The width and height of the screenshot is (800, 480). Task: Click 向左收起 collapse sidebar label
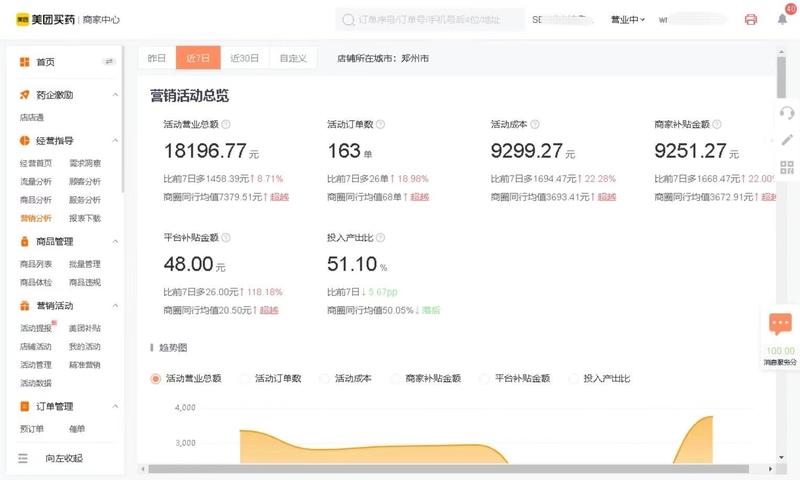point(64,458)
